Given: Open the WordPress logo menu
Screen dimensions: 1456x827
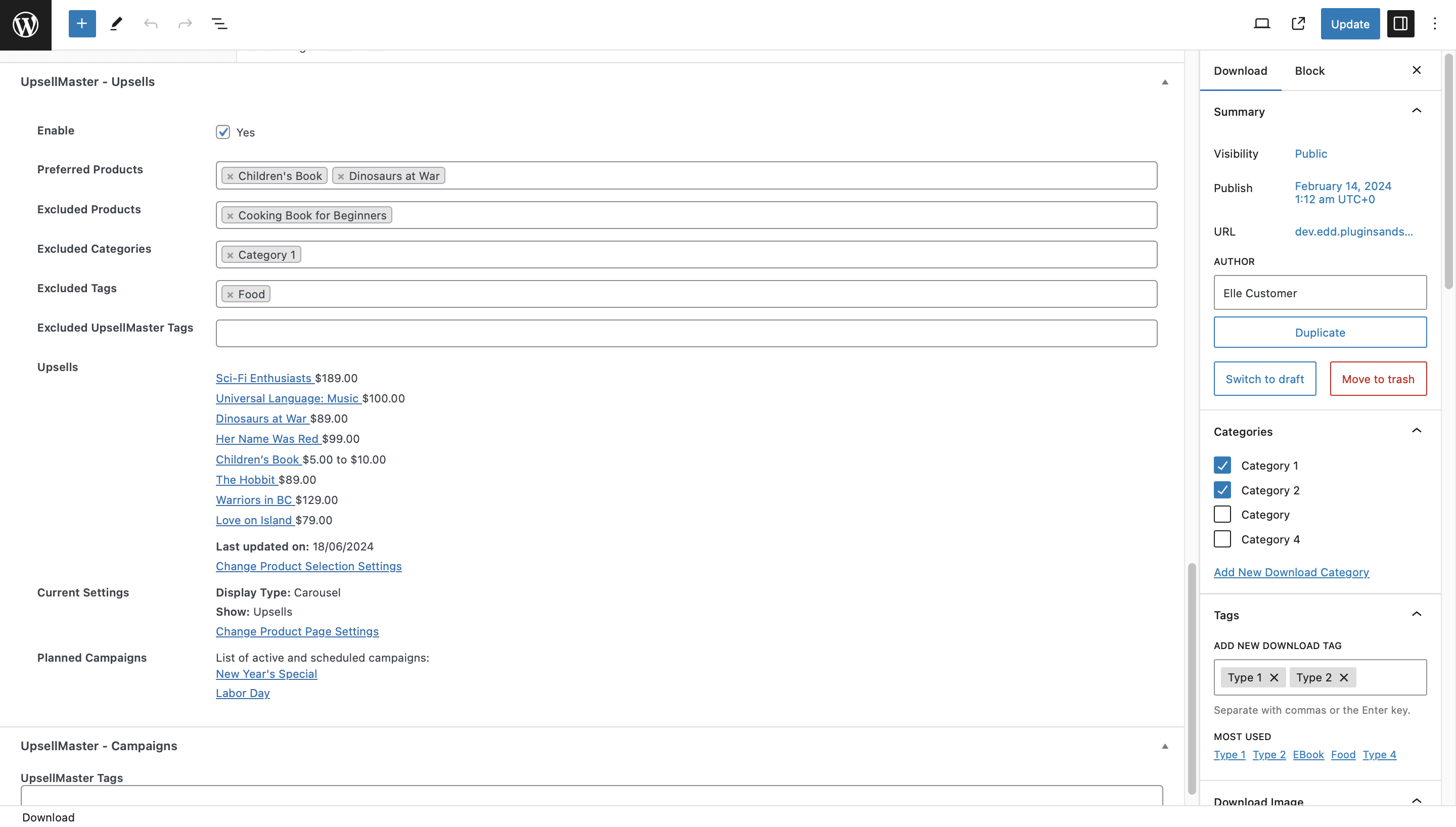Looking at the screenshot, I should pos(26,24).
